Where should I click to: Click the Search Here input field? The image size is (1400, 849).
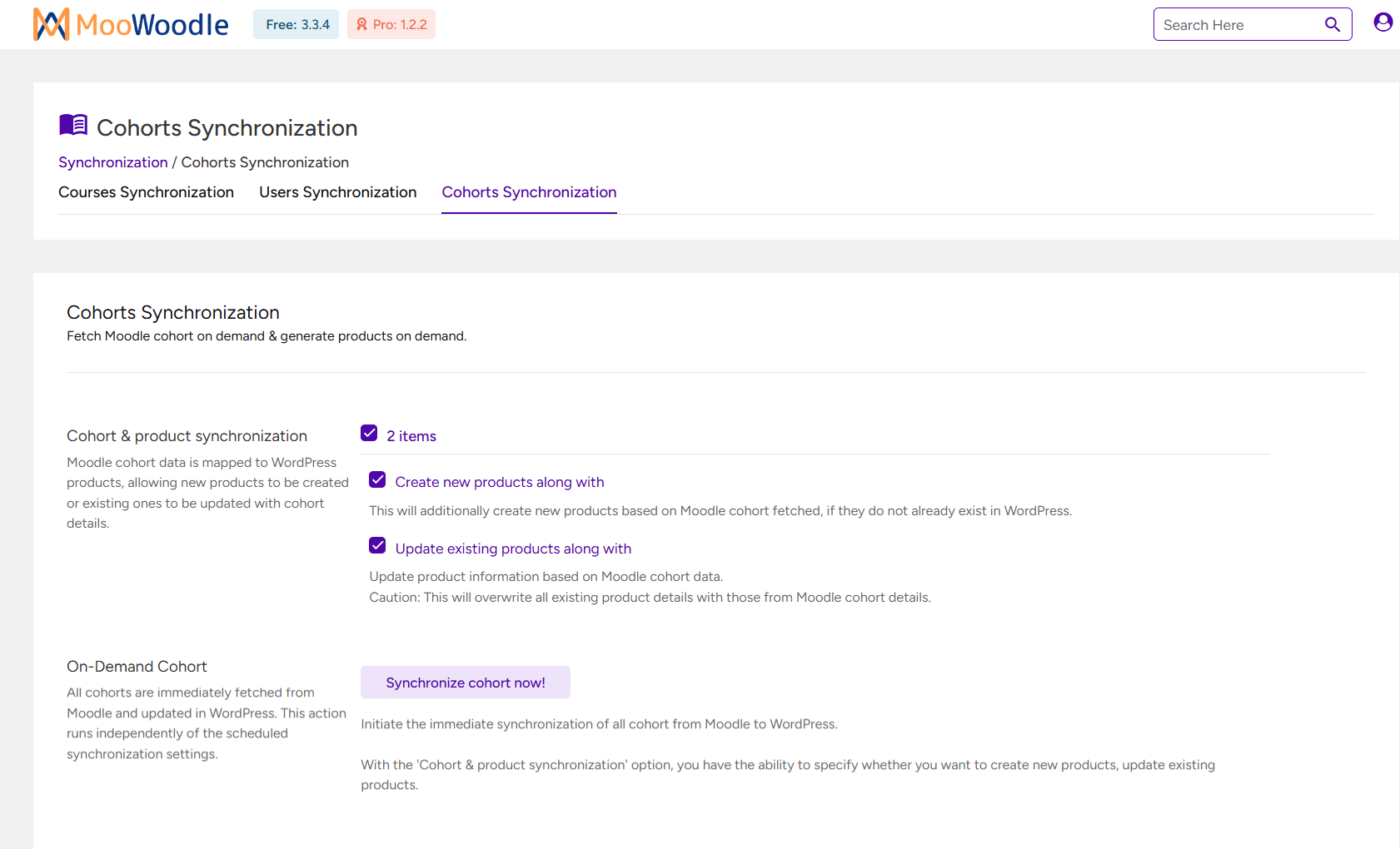click(x=1233, y=24)
